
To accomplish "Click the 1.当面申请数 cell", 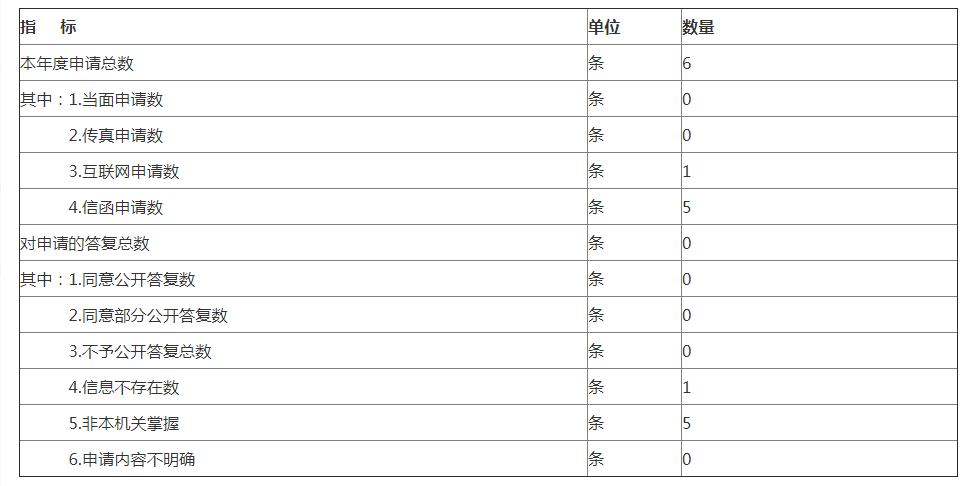I will 116,99.
